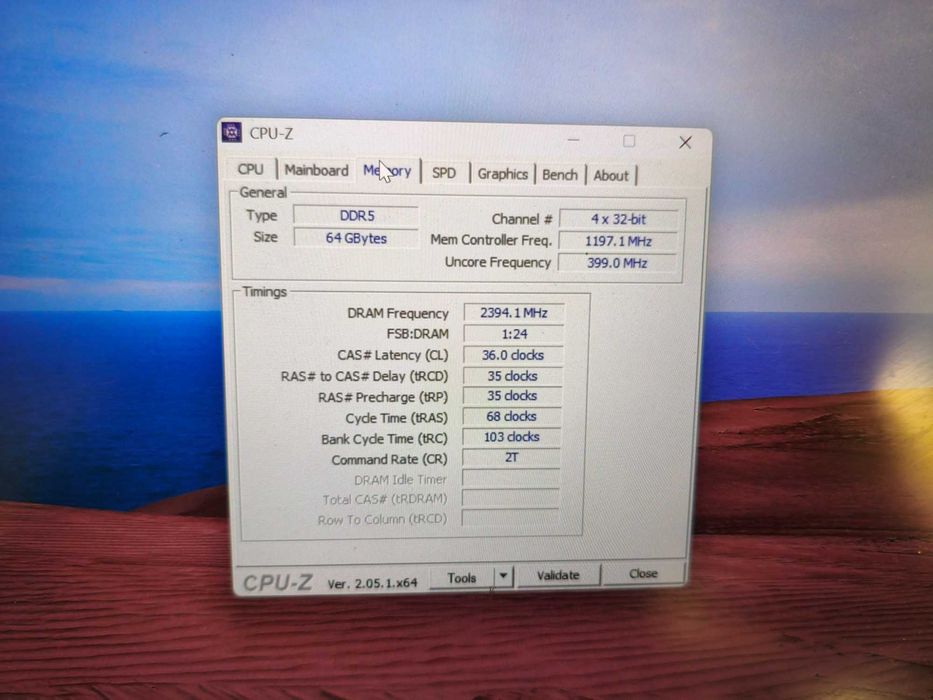933x700 pixels.
Task: Click the Mem Controller Freq. label
Action: pyautogui.click(x=491, y=240)
